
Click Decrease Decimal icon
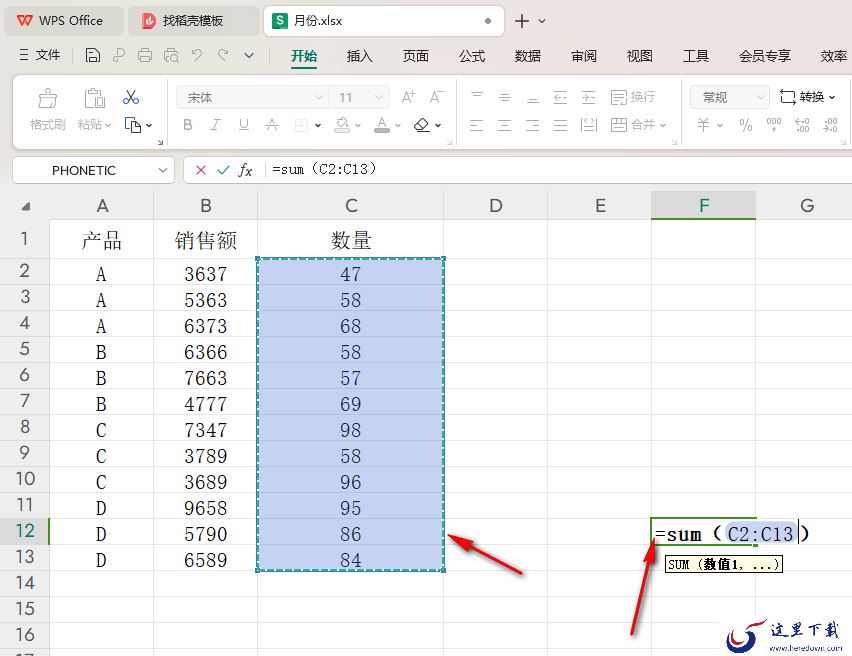coord(830,125)
